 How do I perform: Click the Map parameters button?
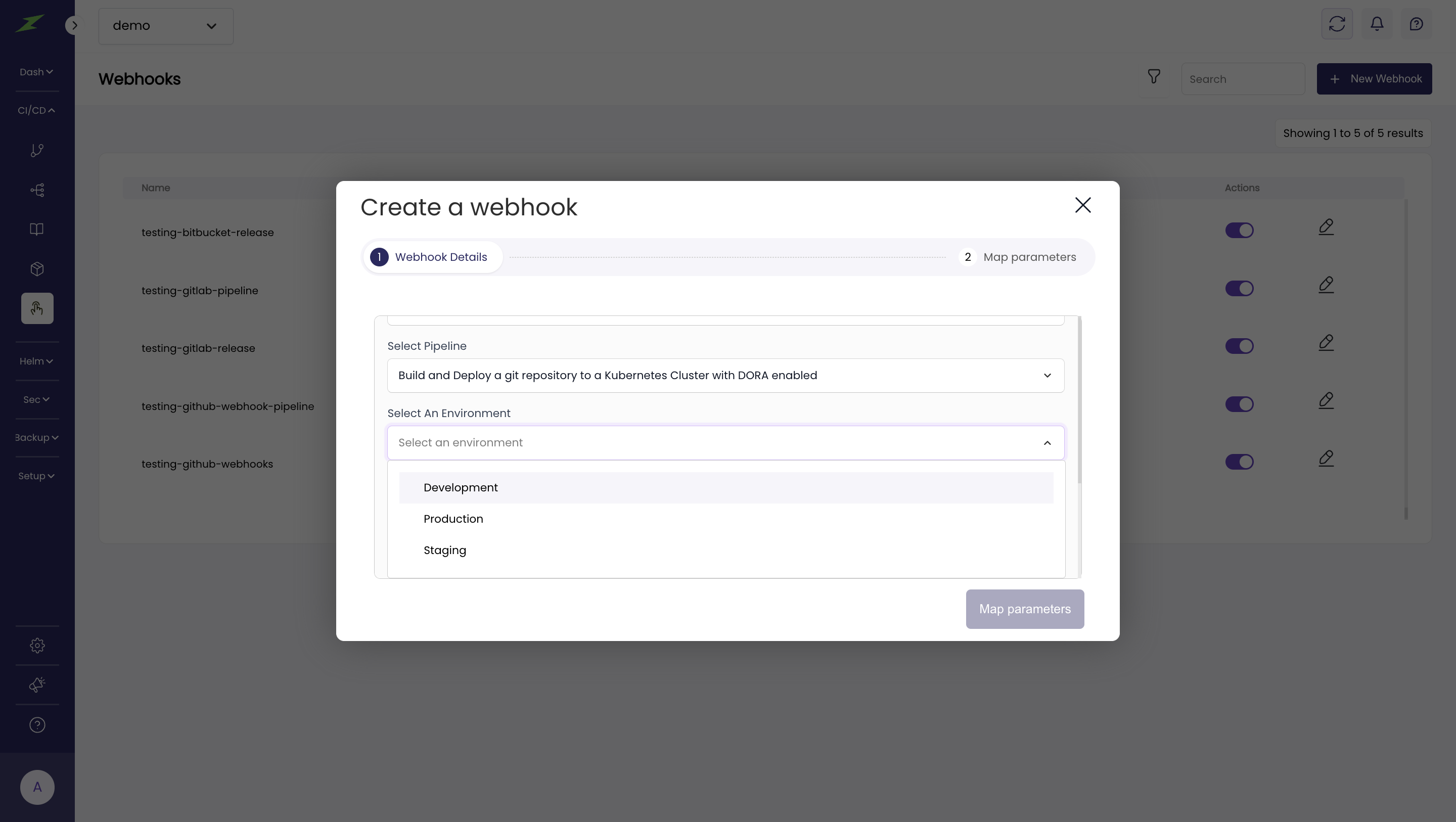click(1024, 609)
